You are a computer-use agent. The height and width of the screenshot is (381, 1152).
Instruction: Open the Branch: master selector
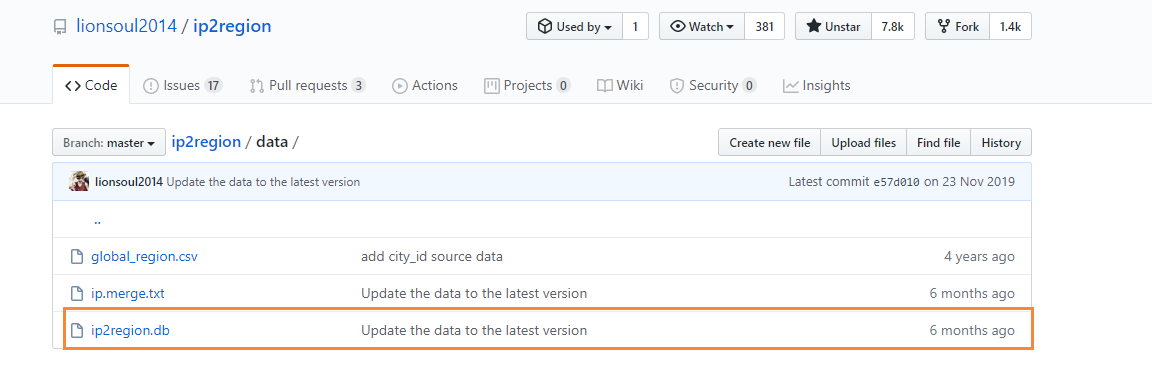[x=108, y=142]
